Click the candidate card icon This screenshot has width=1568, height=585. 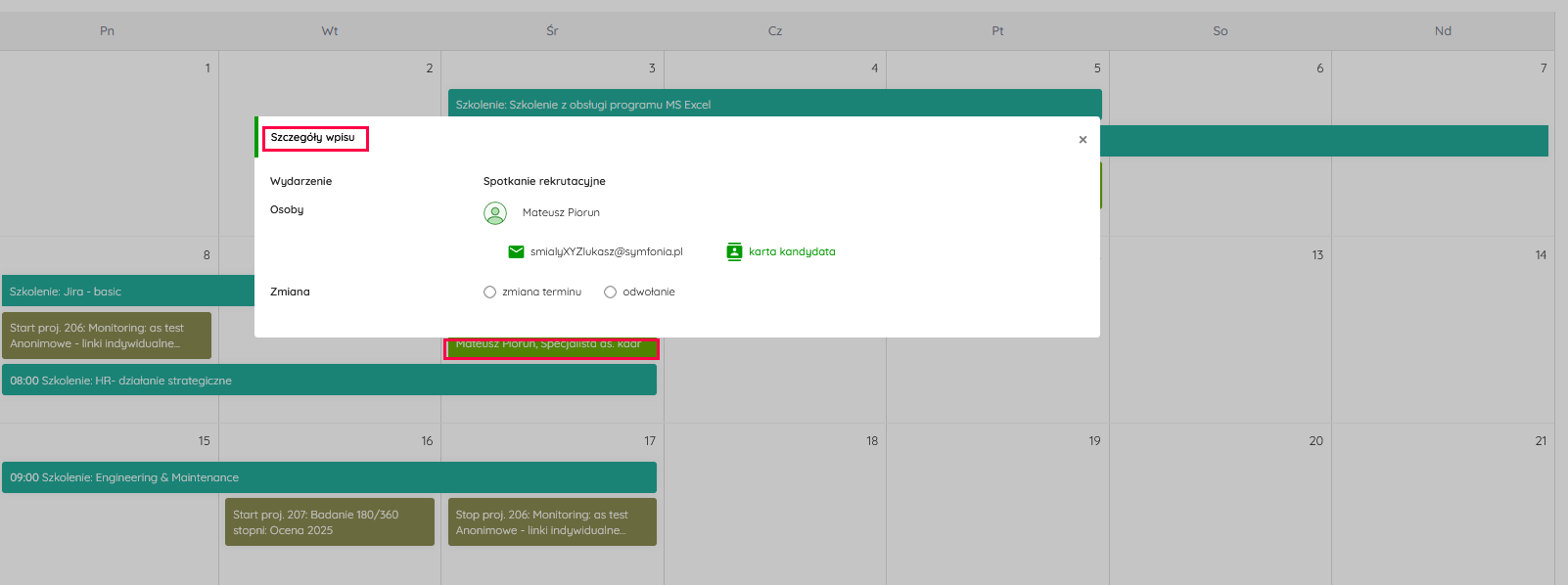pyautogui.click(x=734, y=252)
